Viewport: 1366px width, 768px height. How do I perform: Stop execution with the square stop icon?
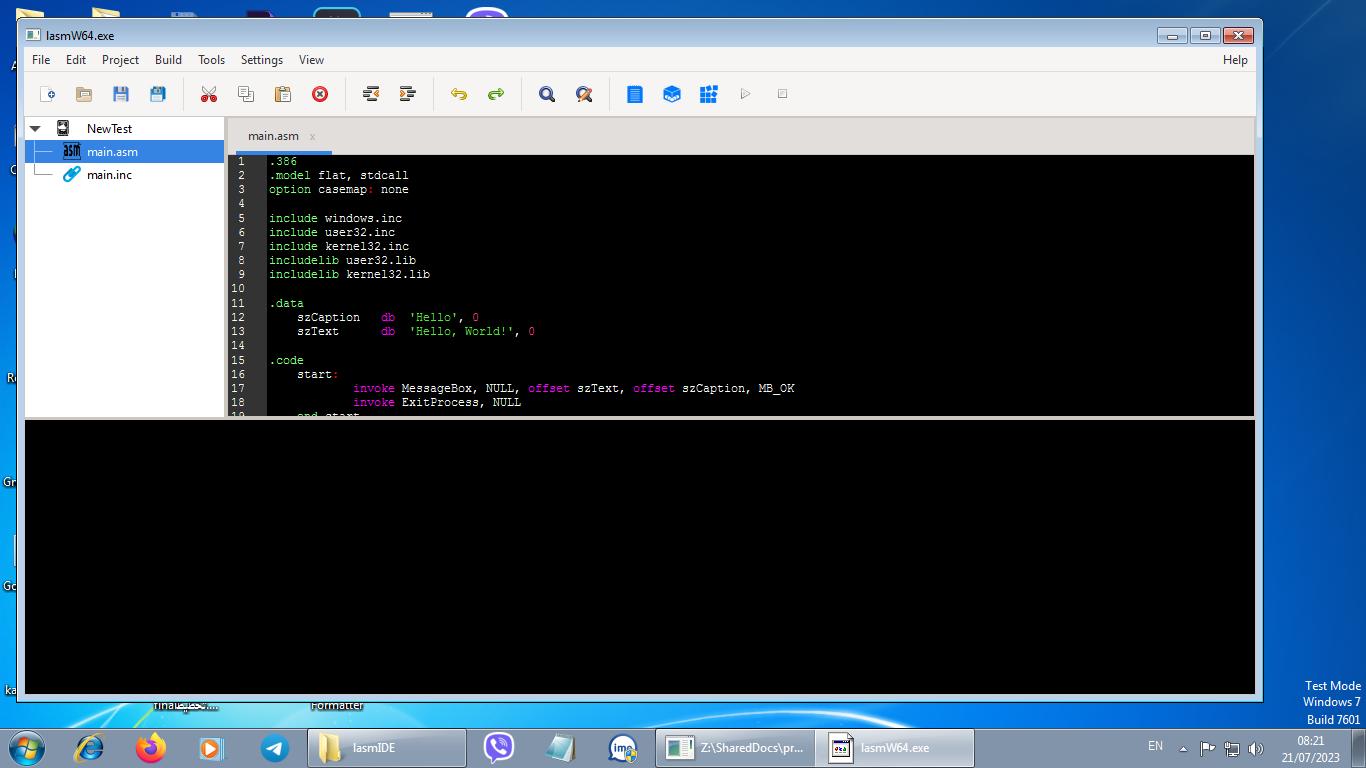(x=783, y=94)
